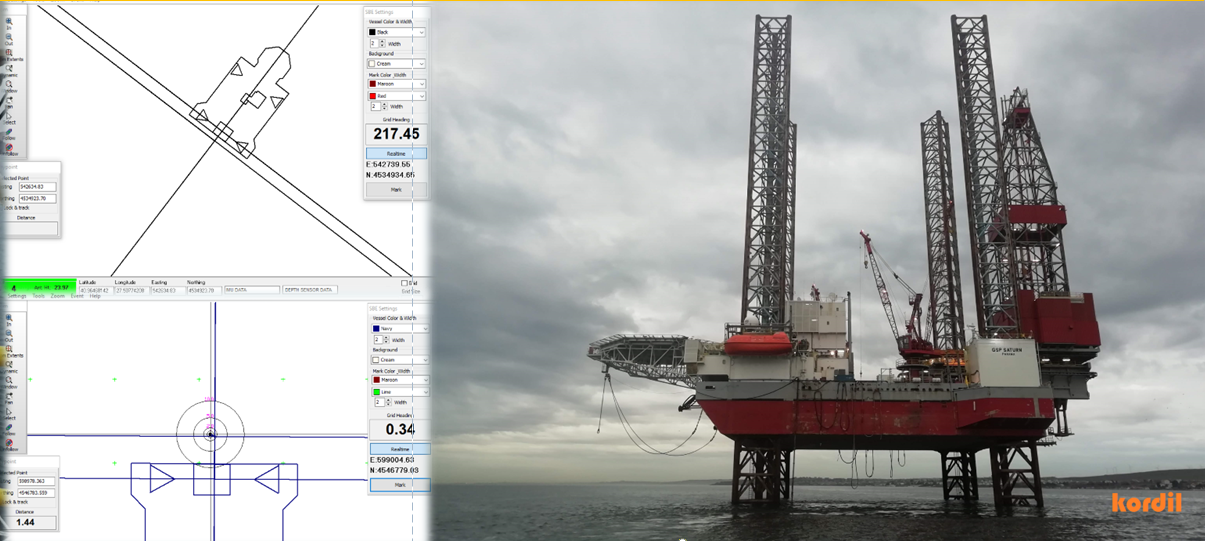Click grid heading value 0.34

click(x=400, y=430)
